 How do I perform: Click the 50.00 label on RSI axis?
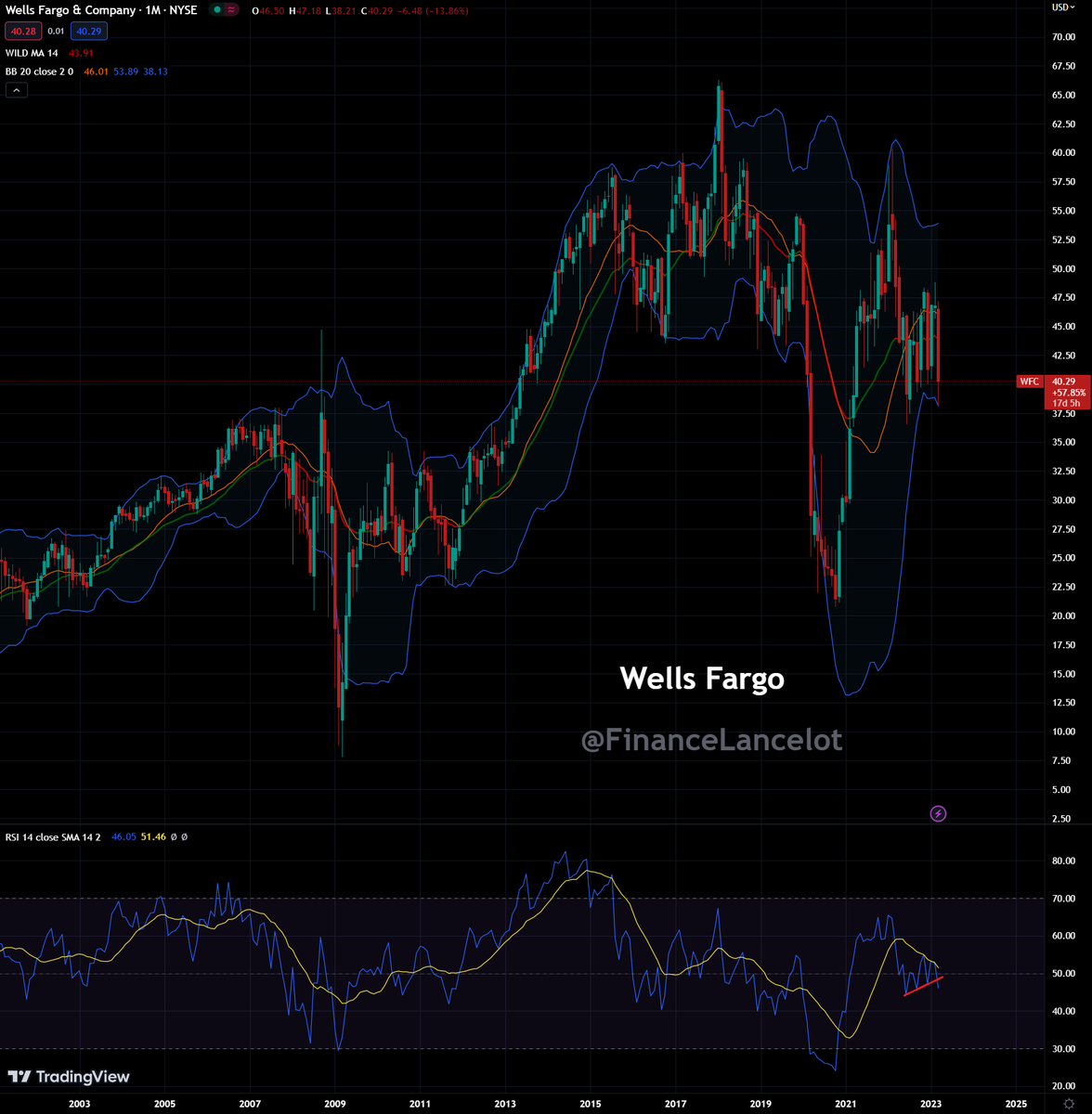tap(1063, 974)
